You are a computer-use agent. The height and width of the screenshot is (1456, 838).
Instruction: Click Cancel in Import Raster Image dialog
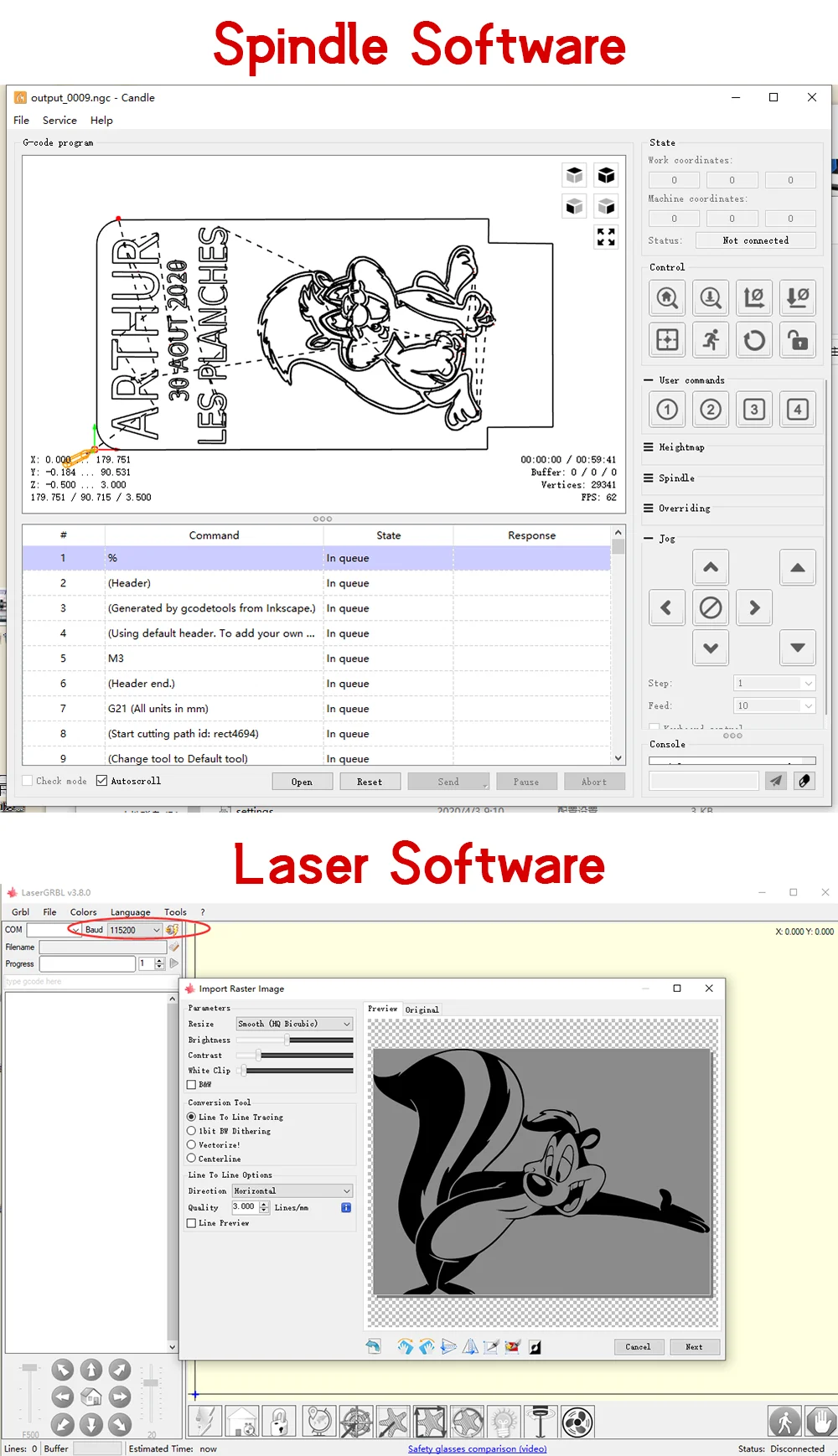point(638,1347)
